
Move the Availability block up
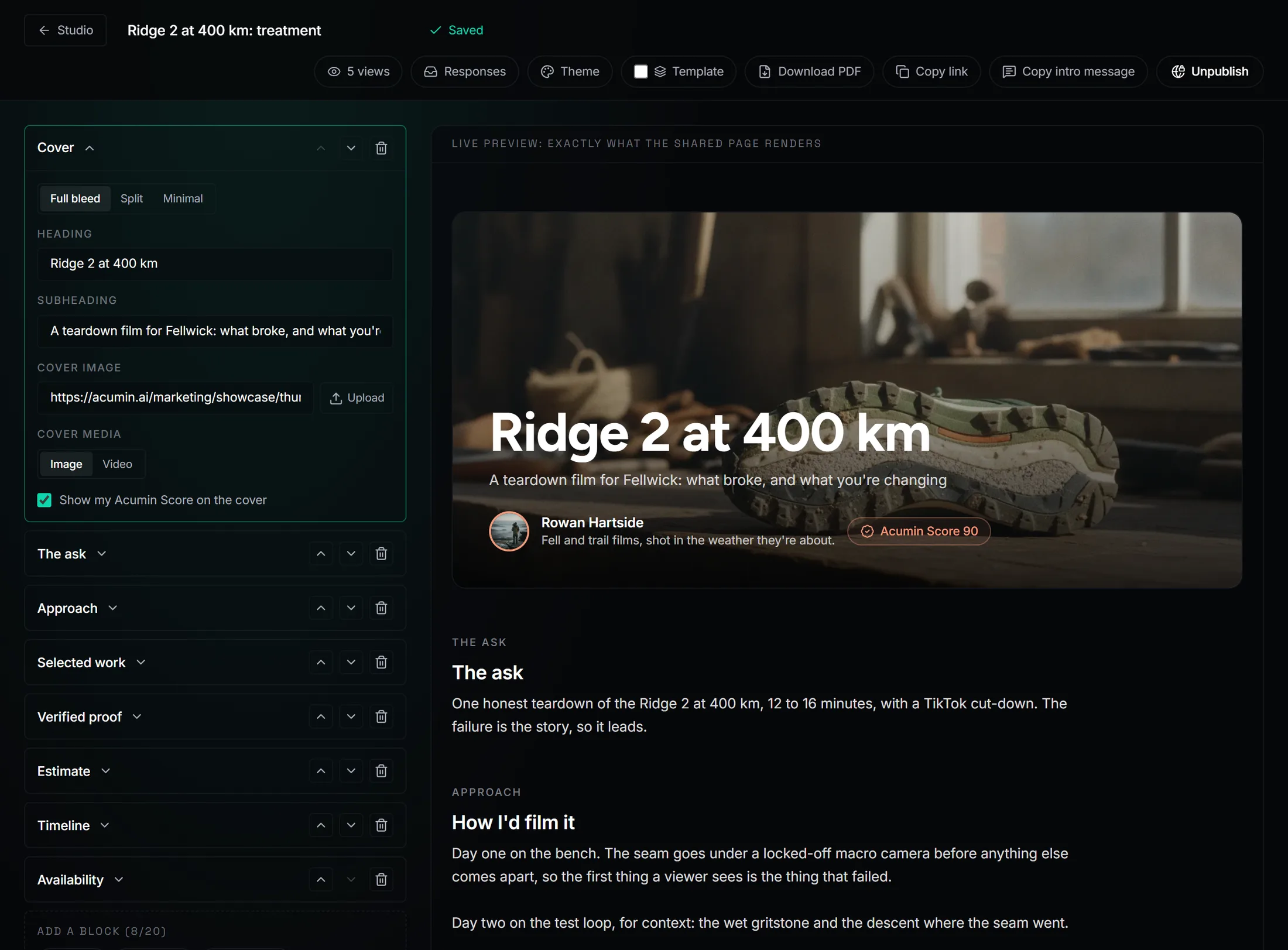[321, 880]
